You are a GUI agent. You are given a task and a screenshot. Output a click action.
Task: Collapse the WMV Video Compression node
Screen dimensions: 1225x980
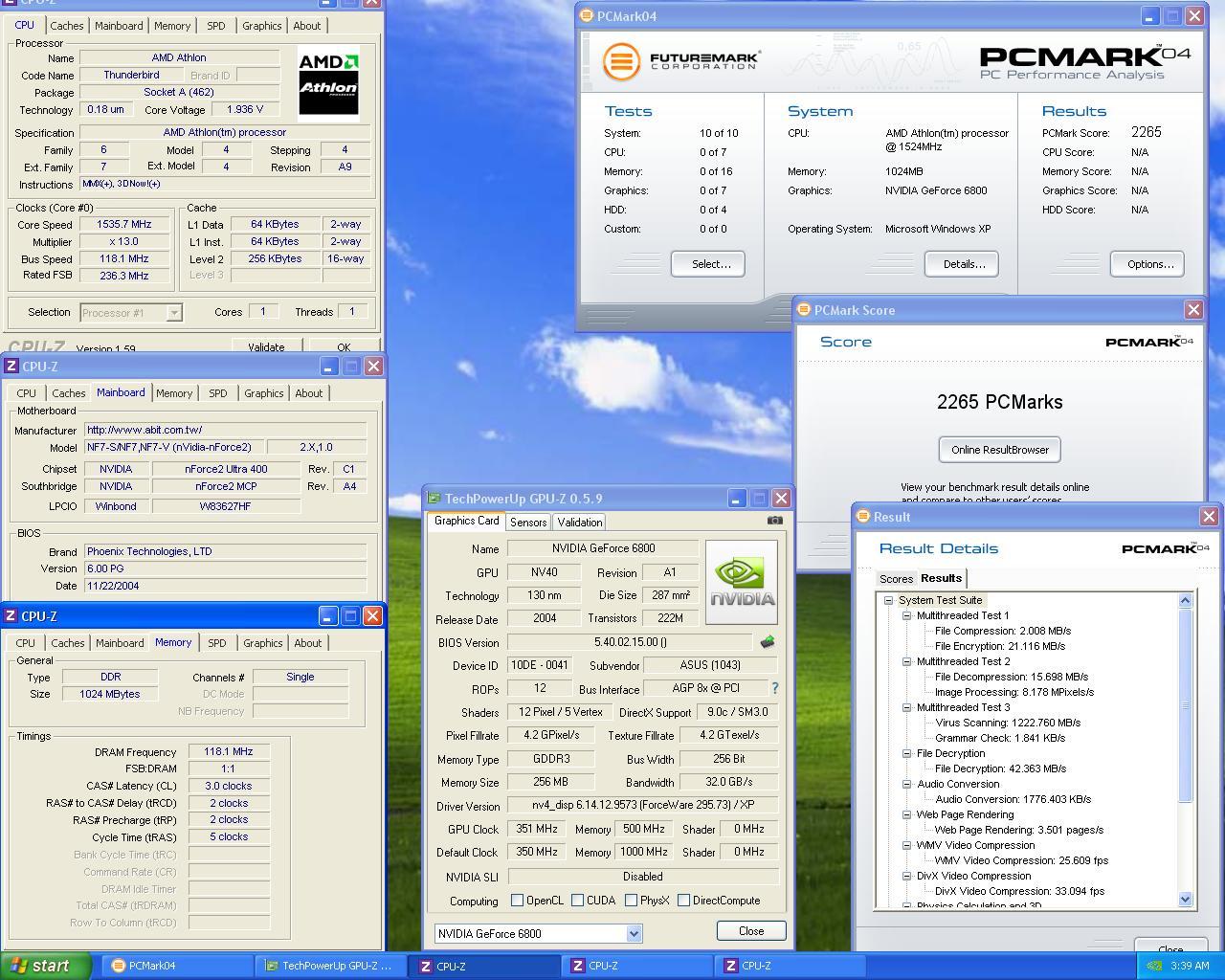coord(907,846)
